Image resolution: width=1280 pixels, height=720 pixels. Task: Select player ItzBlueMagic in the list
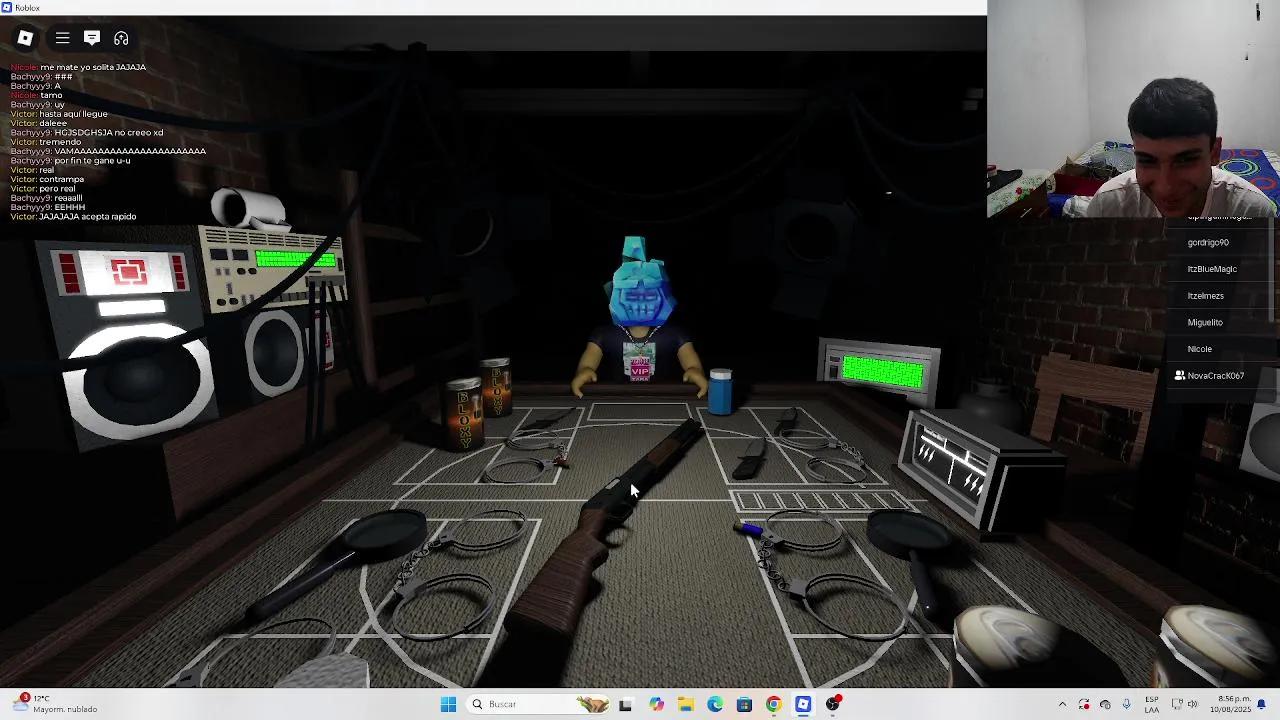point(1212,269)
